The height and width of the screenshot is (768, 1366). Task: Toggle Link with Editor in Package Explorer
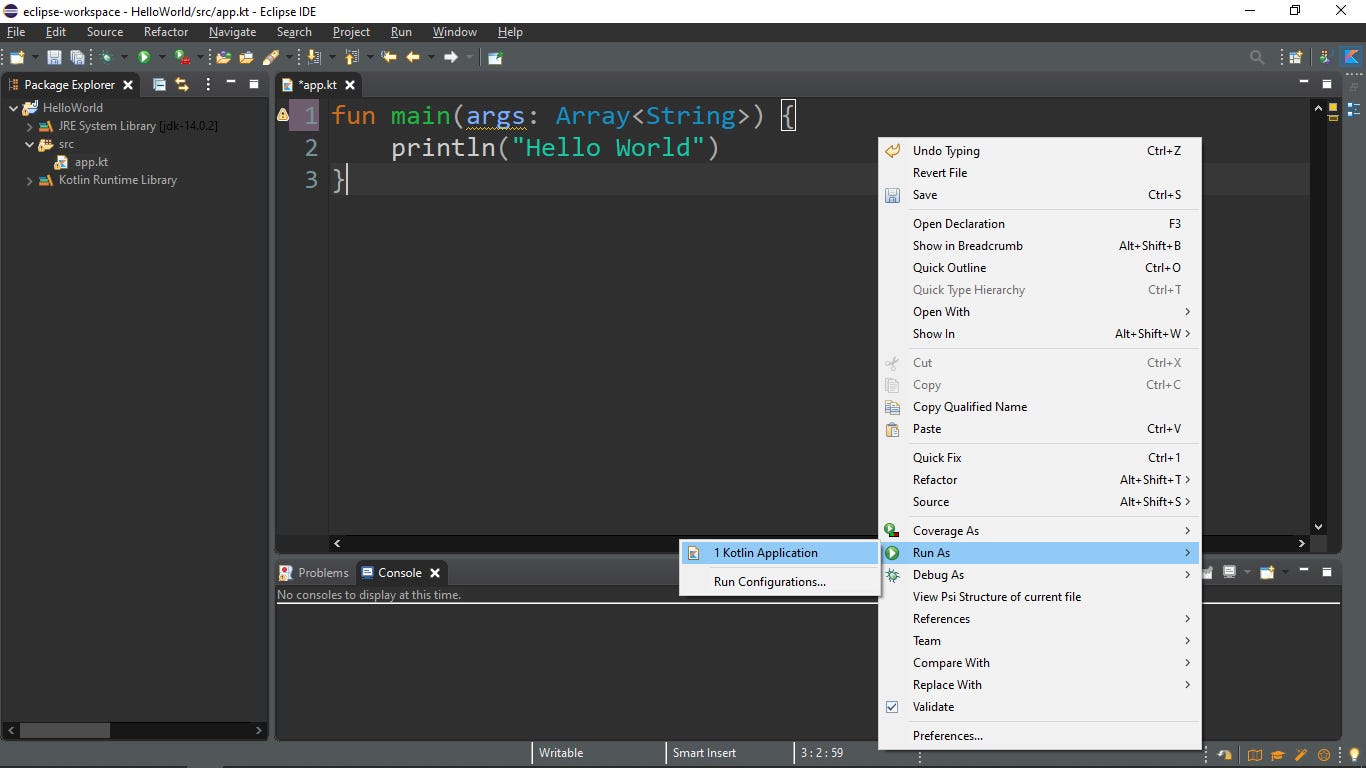point(182,85)
